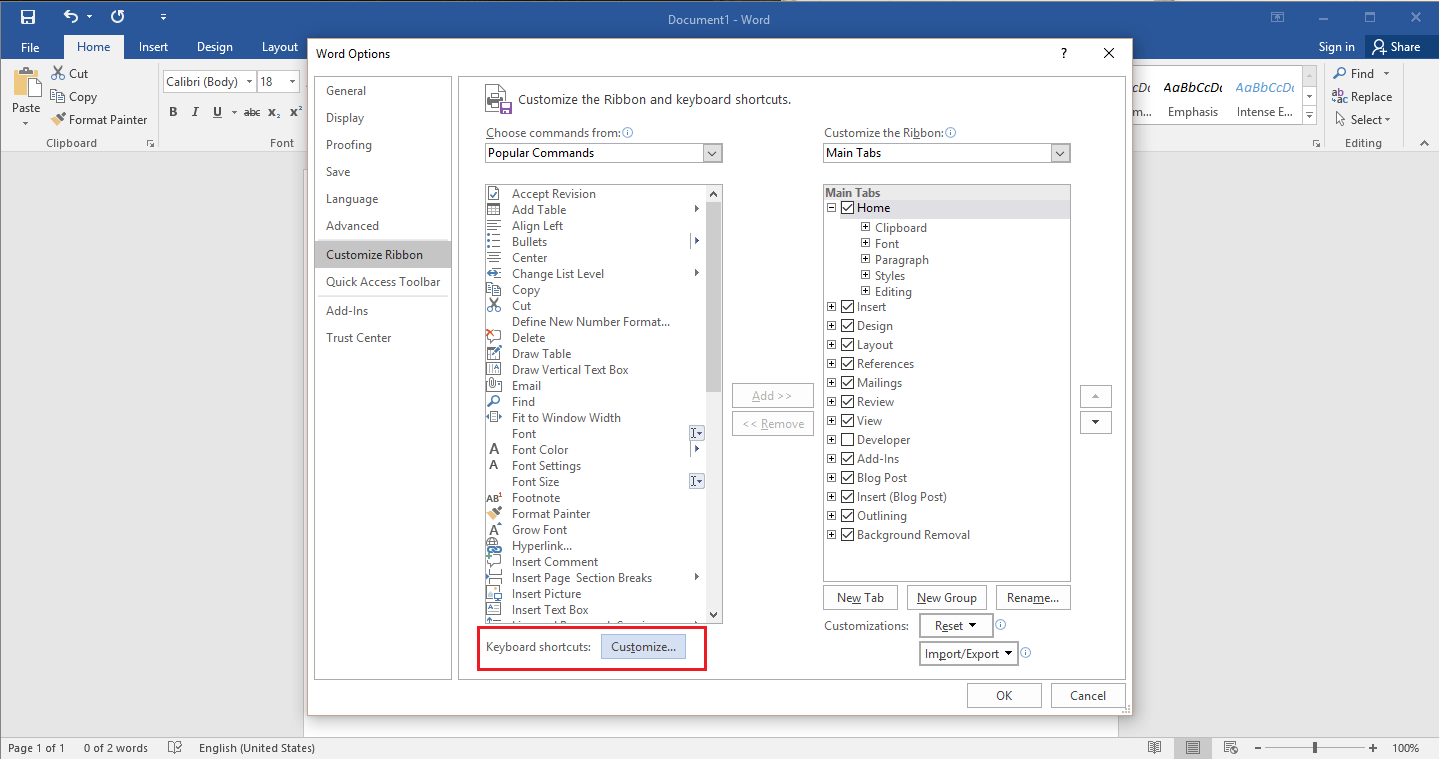Select Footnote in the commands list
This screenshot has width=1439, height=759.
tap(594, 498)
